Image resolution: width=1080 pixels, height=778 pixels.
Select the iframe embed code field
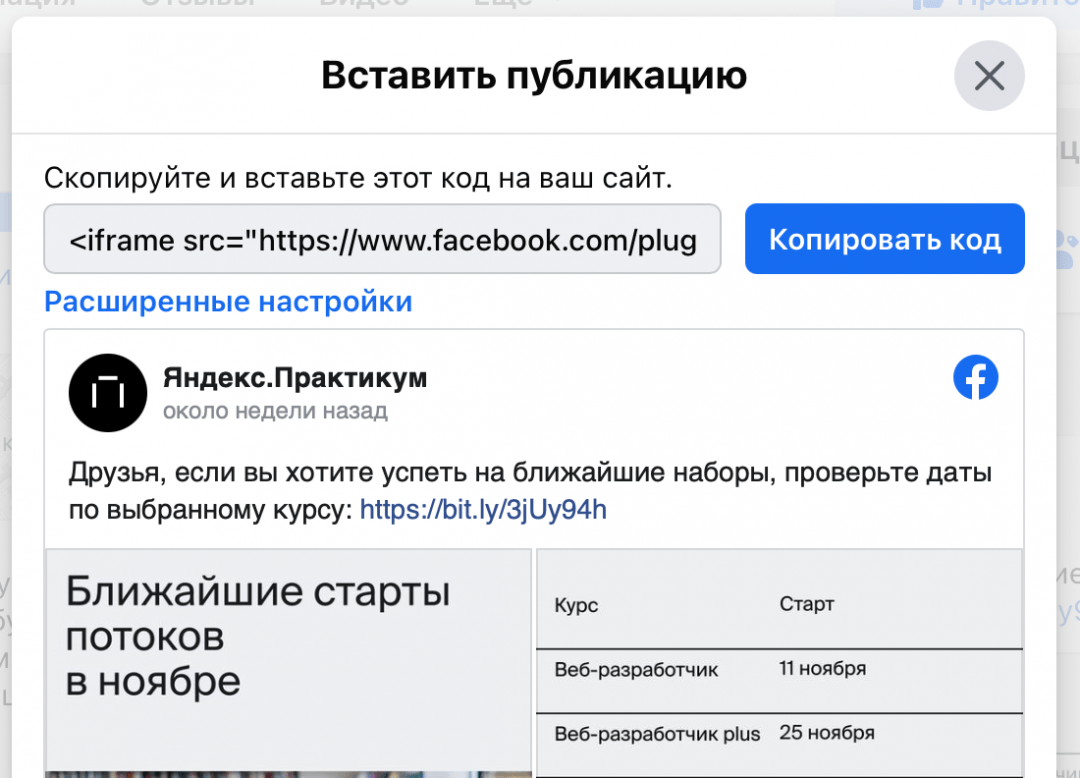coord(381,238)
